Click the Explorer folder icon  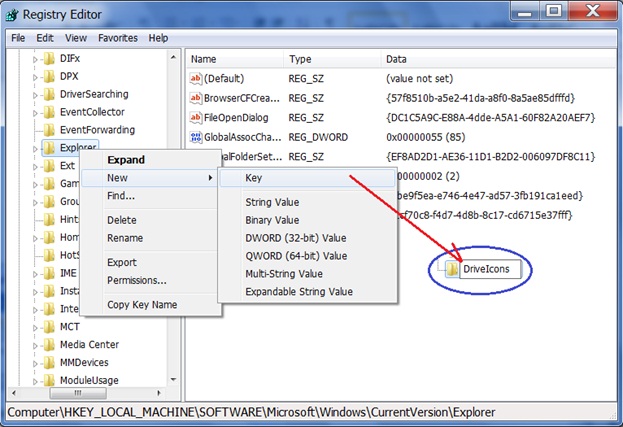[x=49, y=148]
